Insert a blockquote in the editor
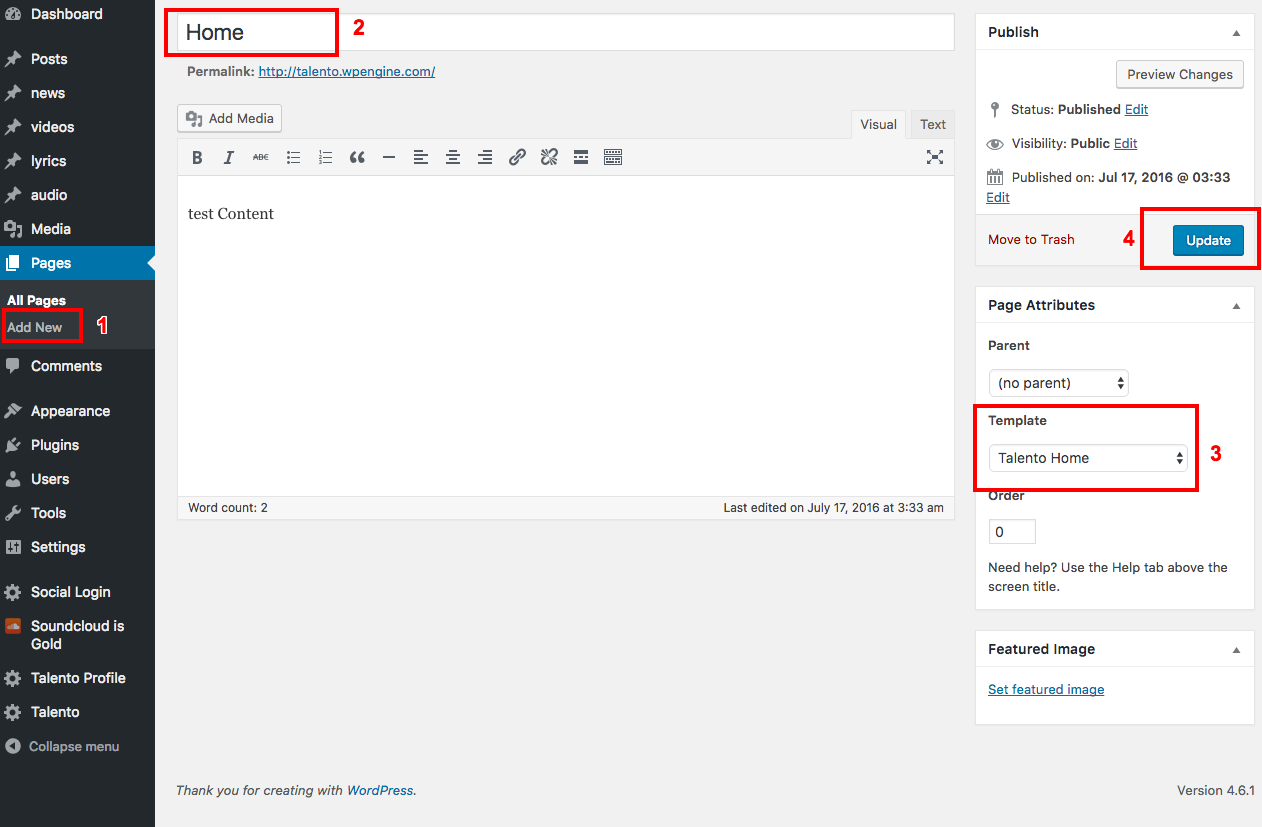This screenshot has height=827, width=1262. click(x=357, y=157)
